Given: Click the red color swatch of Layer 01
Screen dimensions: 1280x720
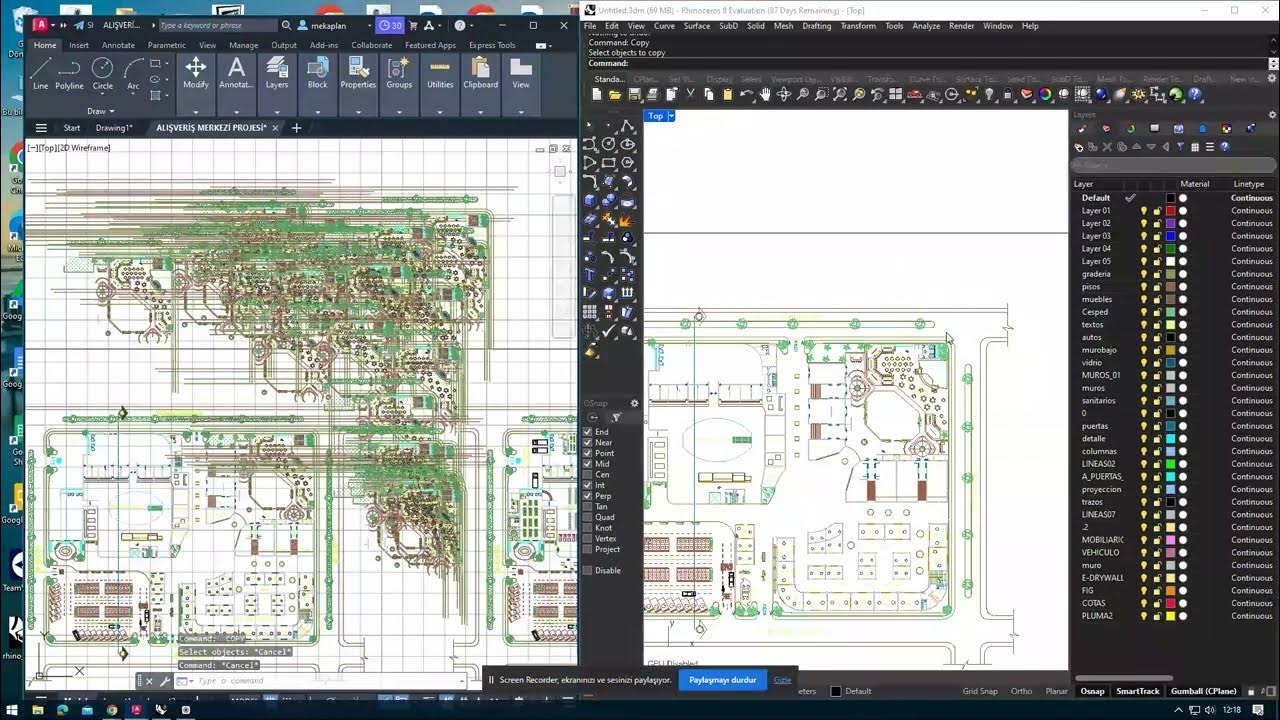Looking at the screenshot, I should tap(1170, 211).
